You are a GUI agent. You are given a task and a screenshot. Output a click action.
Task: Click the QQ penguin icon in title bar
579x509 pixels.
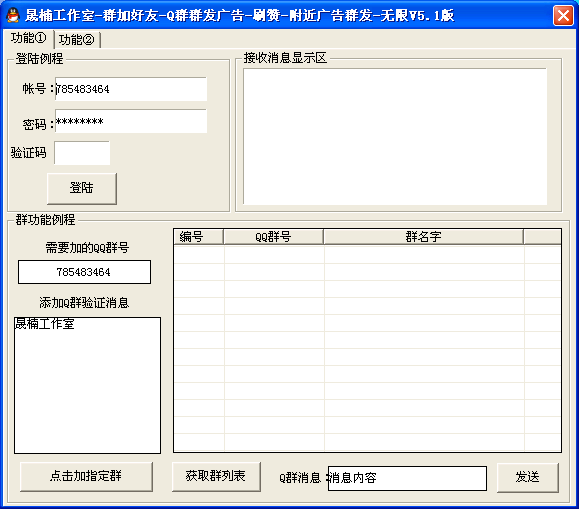tap(13, 15)
